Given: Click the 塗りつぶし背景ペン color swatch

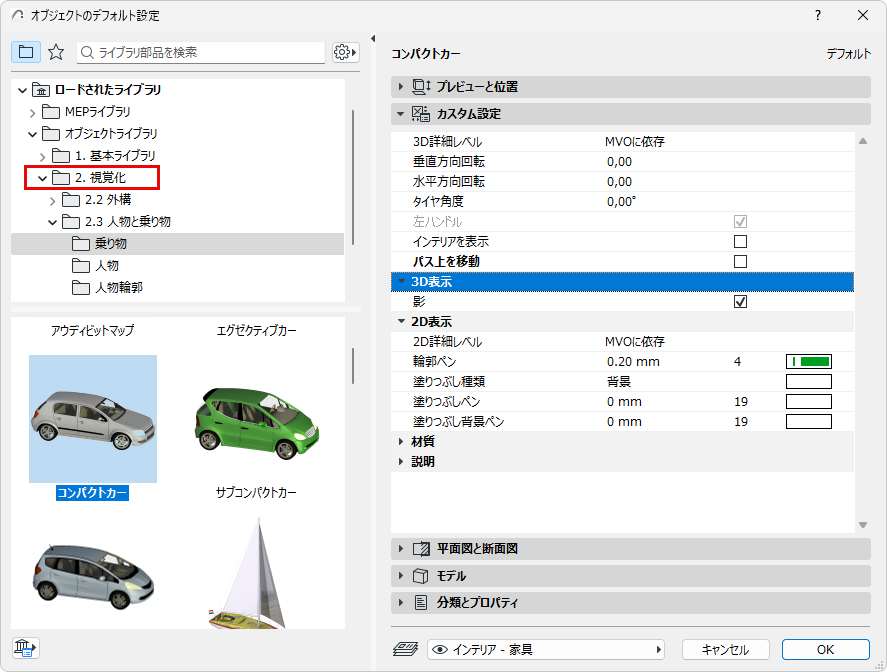Looking at the screenshot, I should point(808,421).
